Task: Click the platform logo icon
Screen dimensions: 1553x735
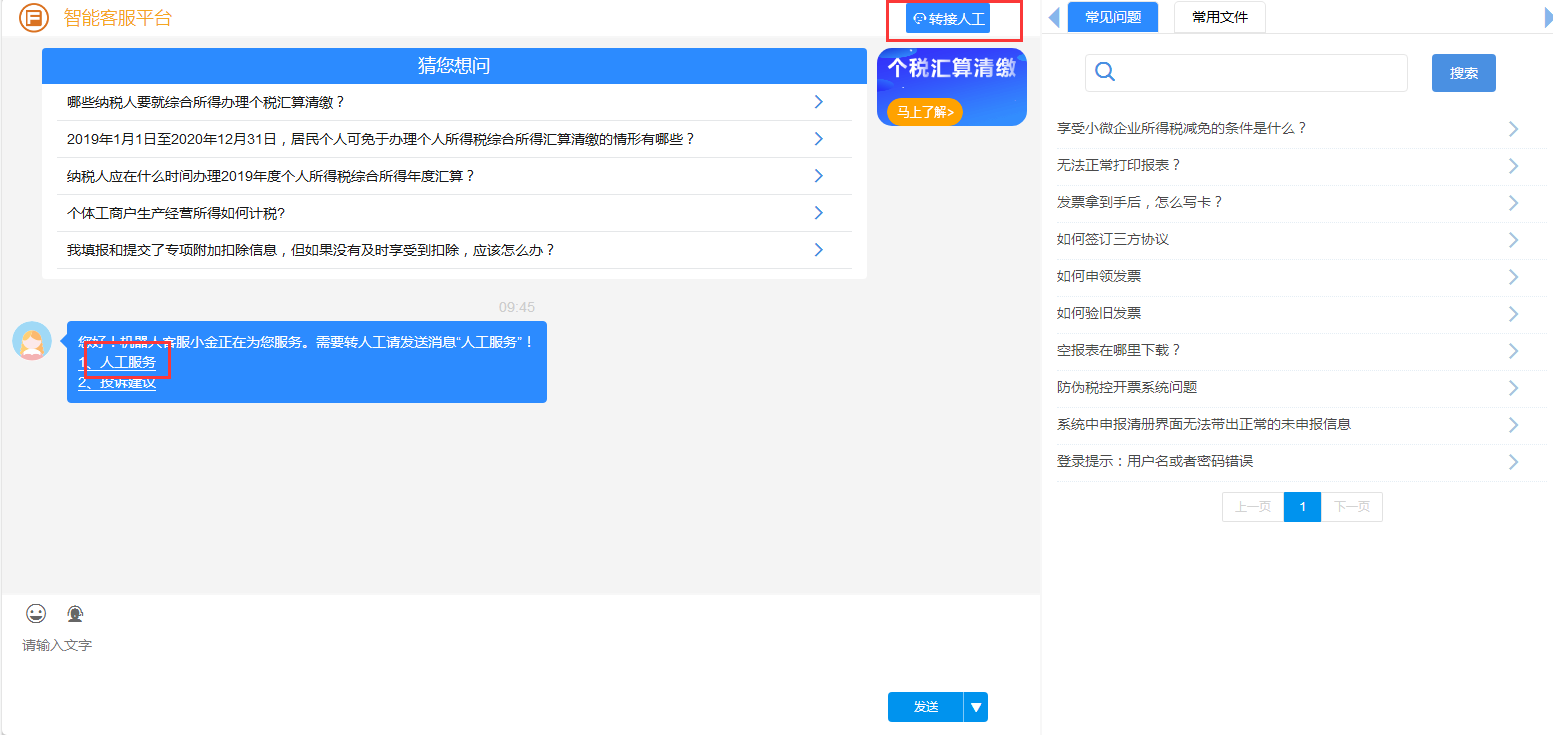Action: pyautogui.click(x=34, y=18)
